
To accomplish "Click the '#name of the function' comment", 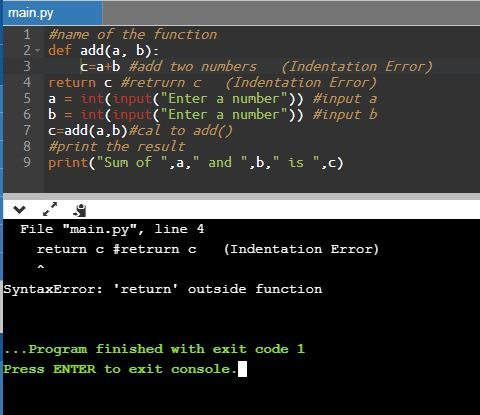I will [133, 34].
